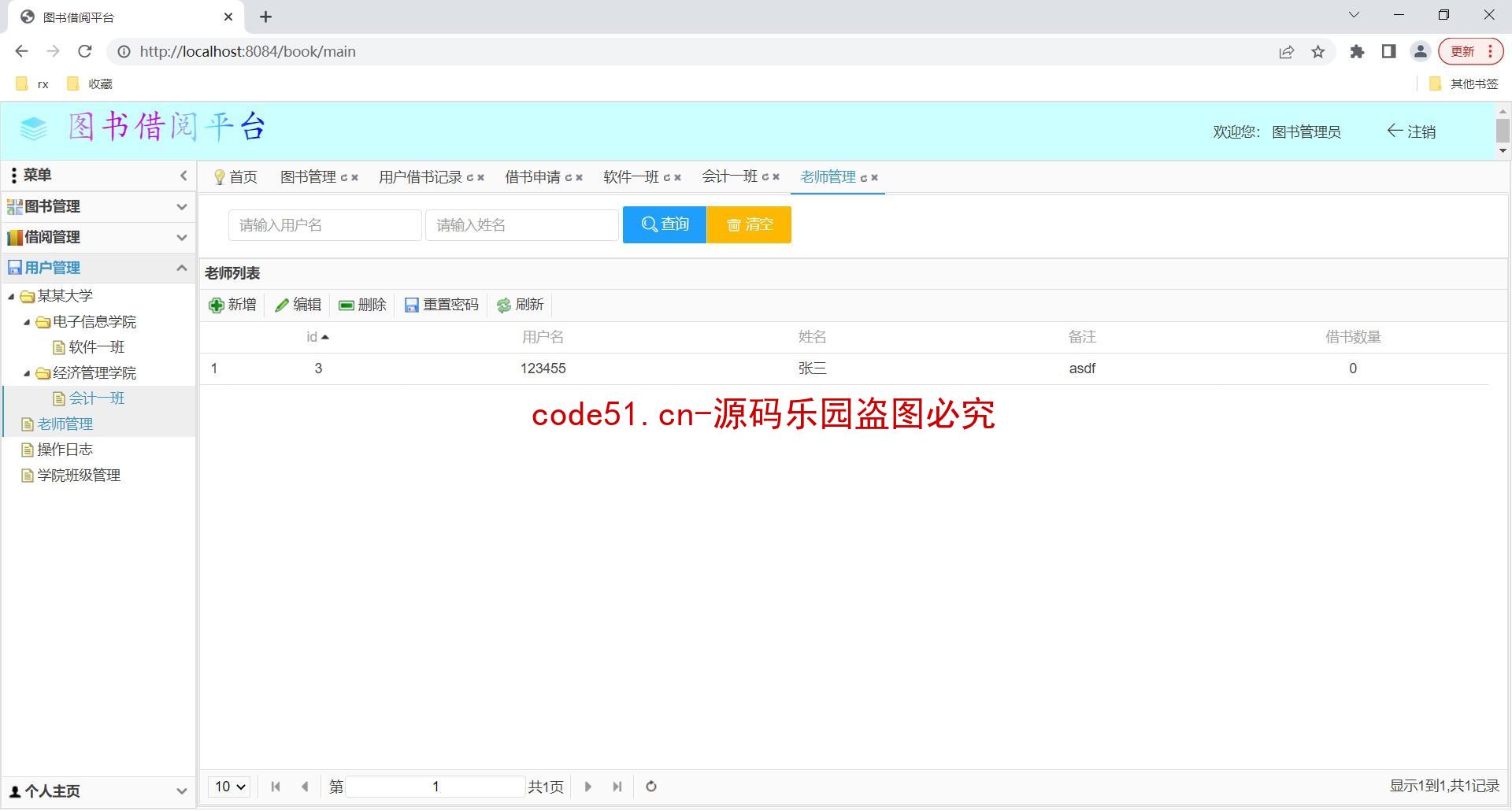
Task: Click the browser back arrow
Action: [21, 52]
